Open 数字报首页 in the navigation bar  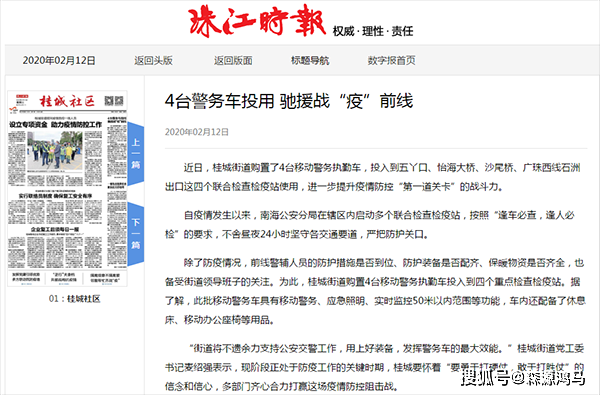click(391, 60)
